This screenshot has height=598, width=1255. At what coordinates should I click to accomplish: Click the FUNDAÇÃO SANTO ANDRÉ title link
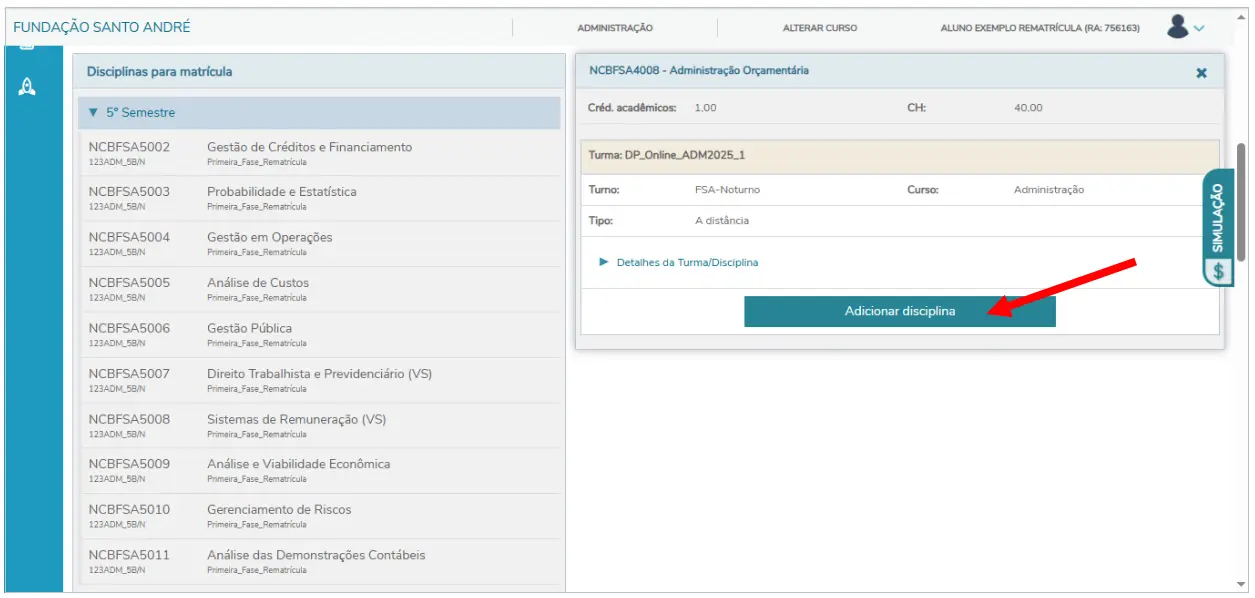tap(102, 28)
